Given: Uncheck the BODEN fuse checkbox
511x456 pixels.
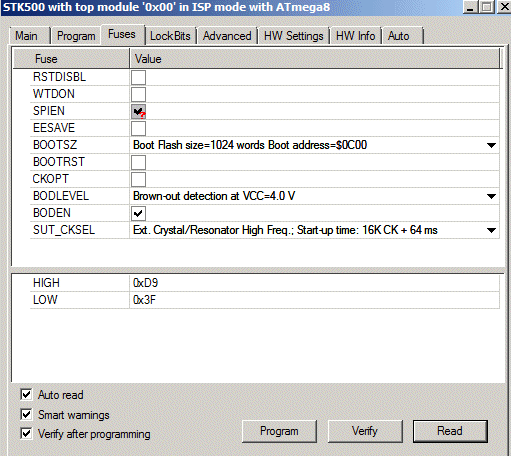Looking at the screenshot, I should coord(138,213).
